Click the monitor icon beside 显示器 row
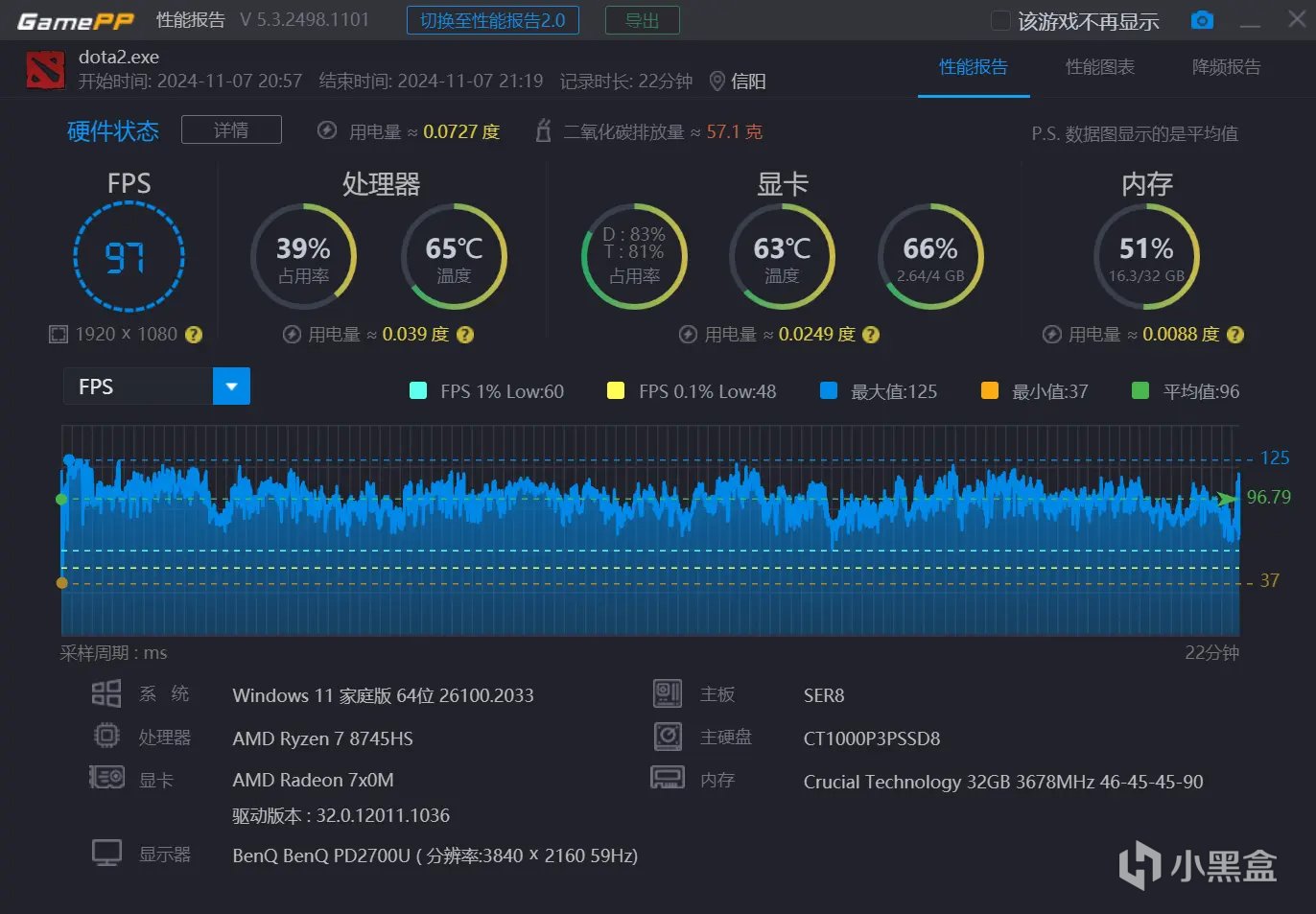This screenshot has width=1316, height=914. [106, 853]
